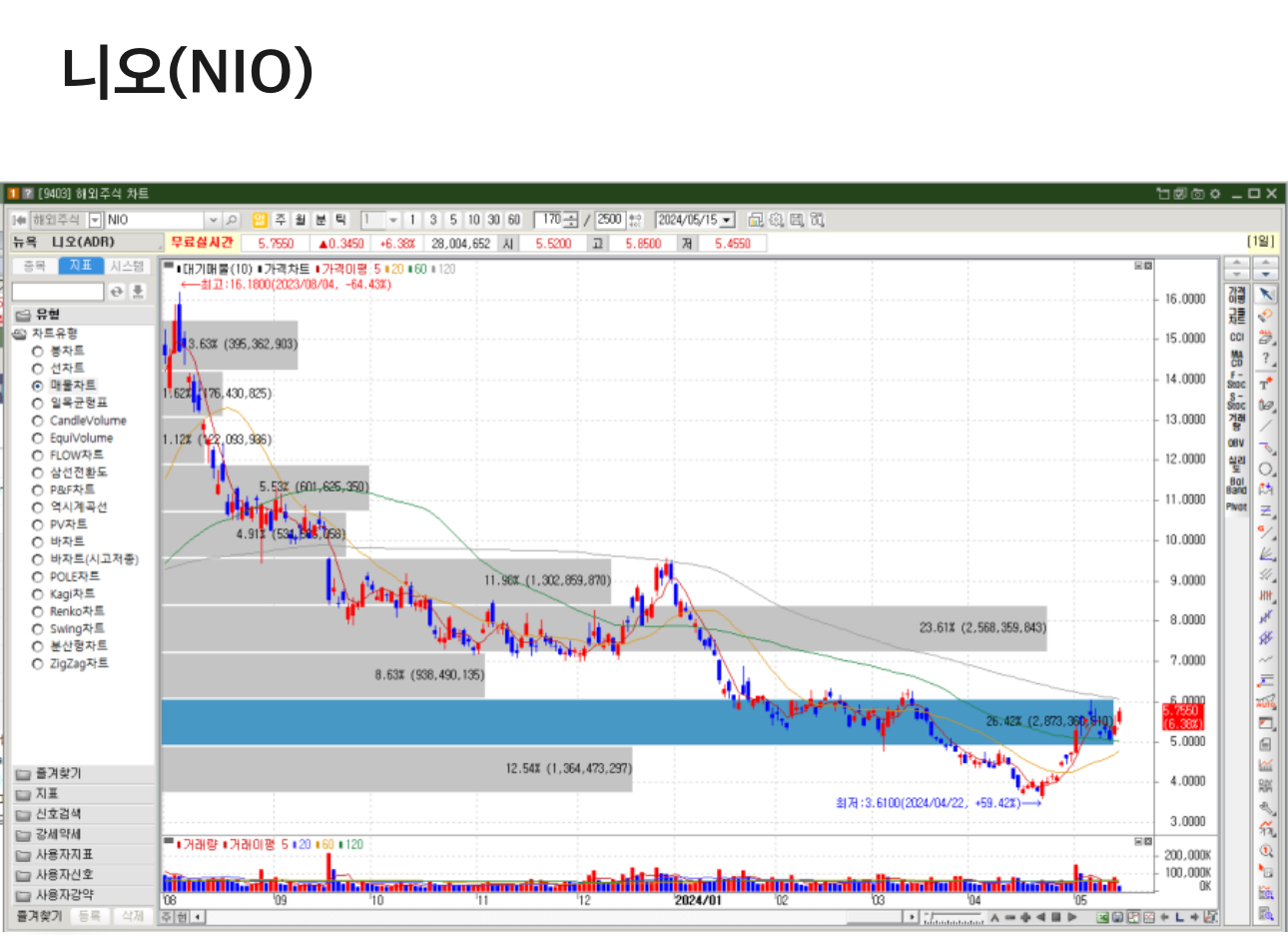Open the question mark help tool
The width and height of the screenshot is (1288, 935).
click(1266, 360)
